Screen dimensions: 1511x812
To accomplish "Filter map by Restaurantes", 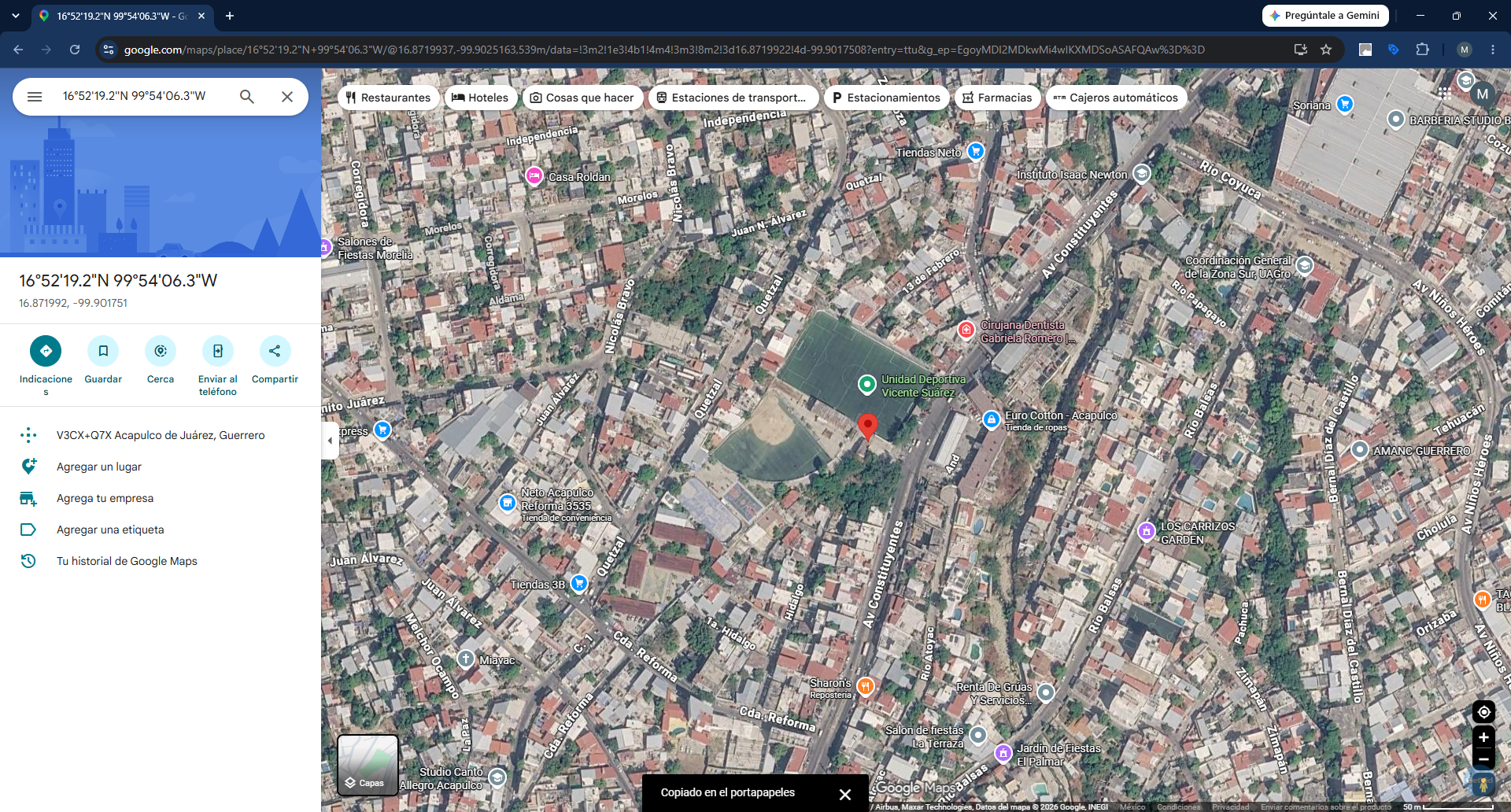I will pos(388,98).
